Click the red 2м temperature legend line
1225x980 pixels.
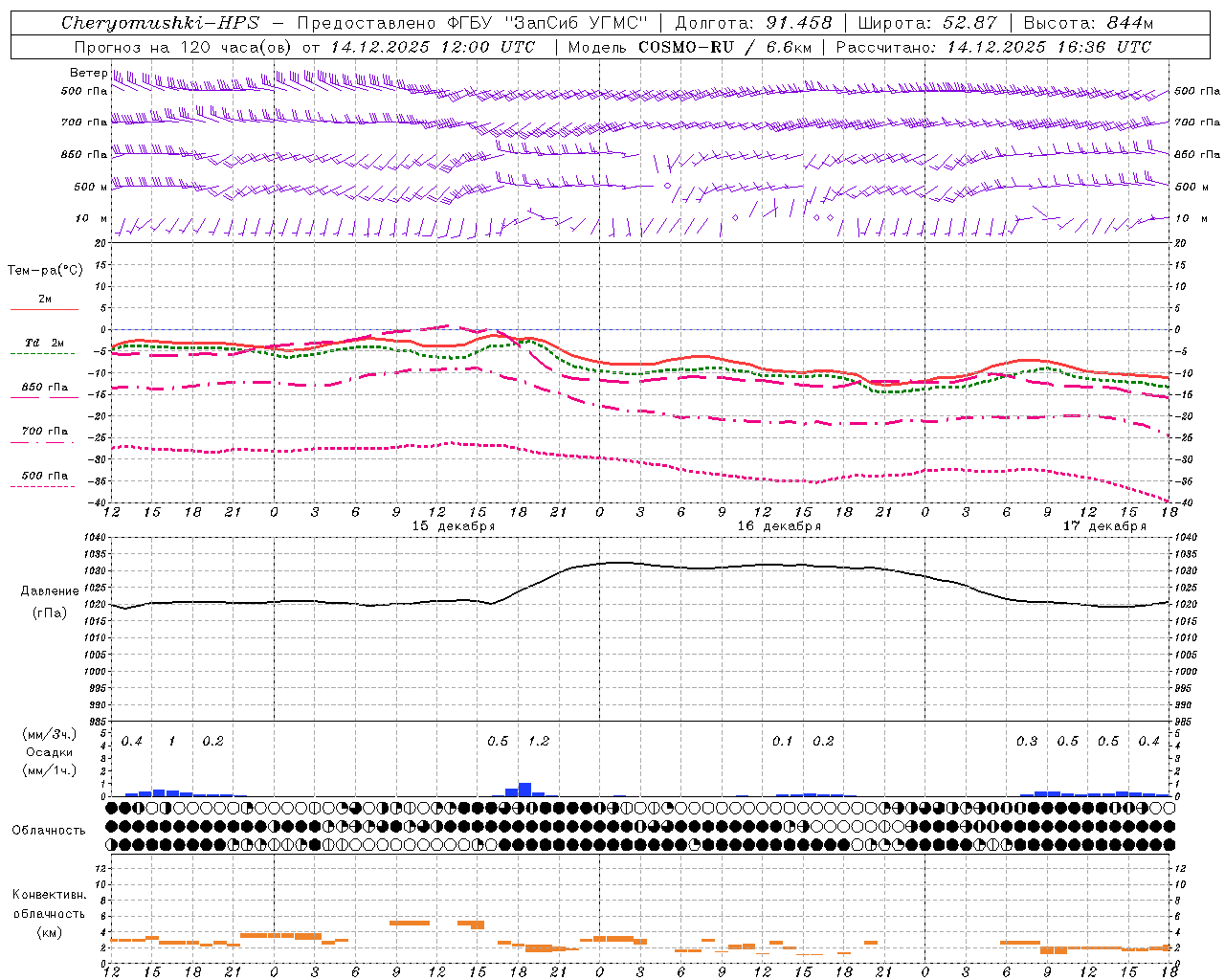pyautogui.click(x=44, y=309)
